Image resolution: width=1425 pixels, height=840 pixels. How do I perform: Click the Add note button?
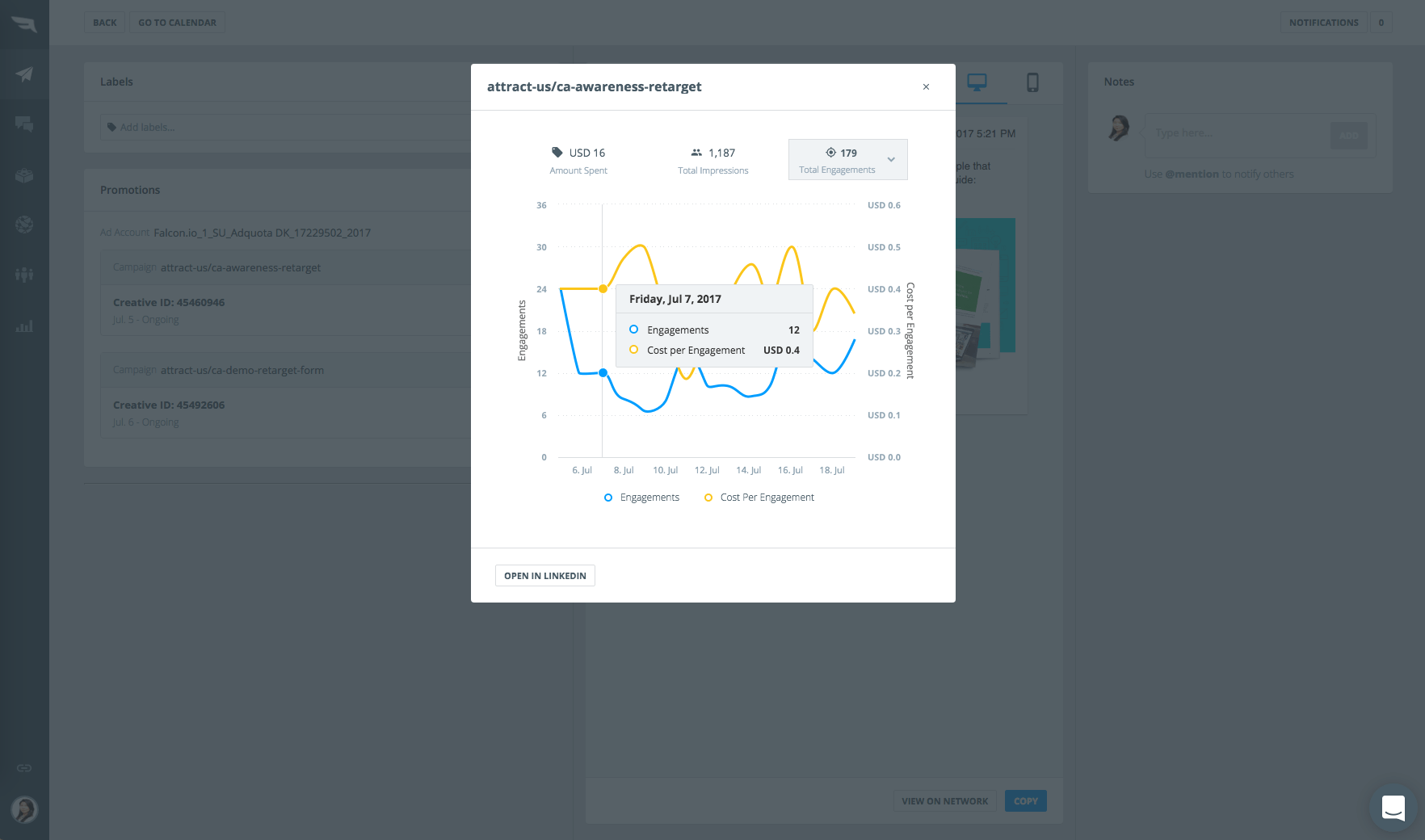(1348, 136)
